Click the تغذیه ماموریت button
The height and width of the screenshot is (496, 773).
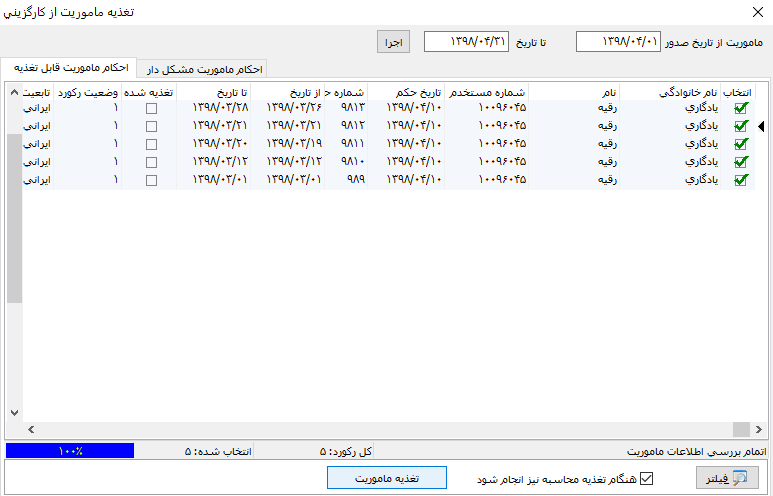pyautogui.click(x=386, y=478)
